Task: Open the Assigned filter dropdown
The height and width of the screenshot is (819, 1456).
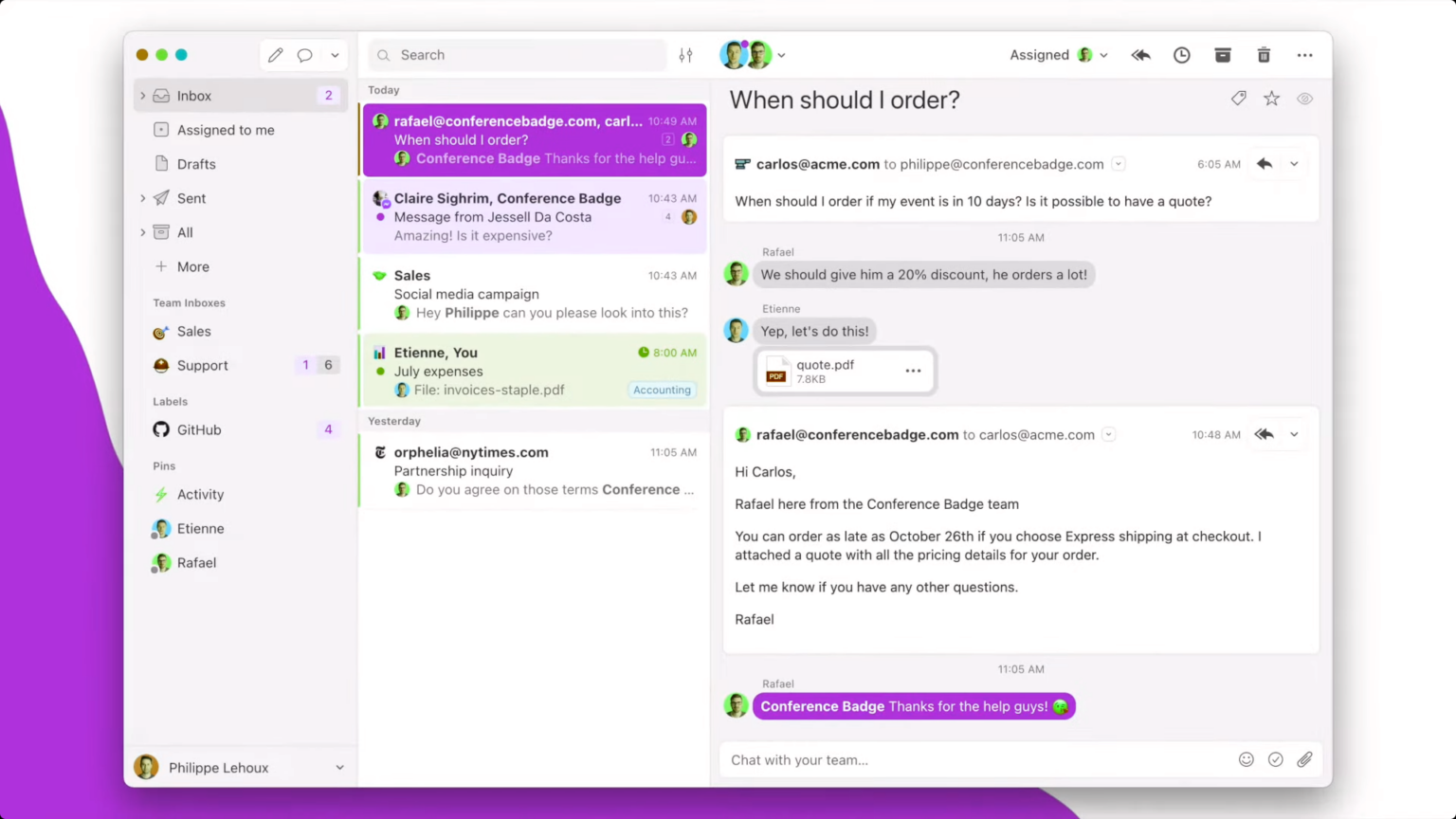Action: 1058,55
